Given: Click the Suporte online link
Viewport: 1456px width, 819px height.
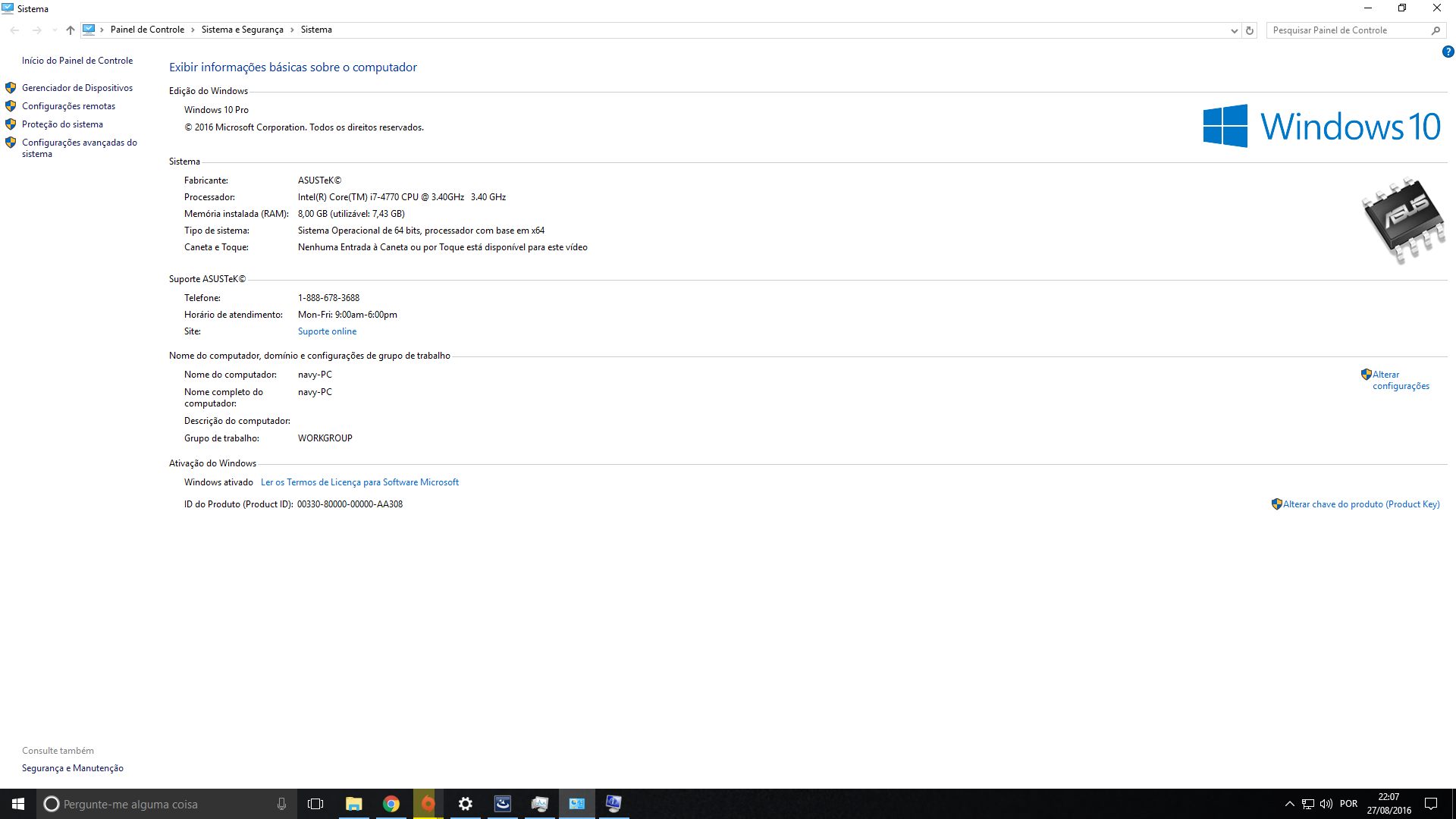Looking at the screenshot, I should pos(327,331).
